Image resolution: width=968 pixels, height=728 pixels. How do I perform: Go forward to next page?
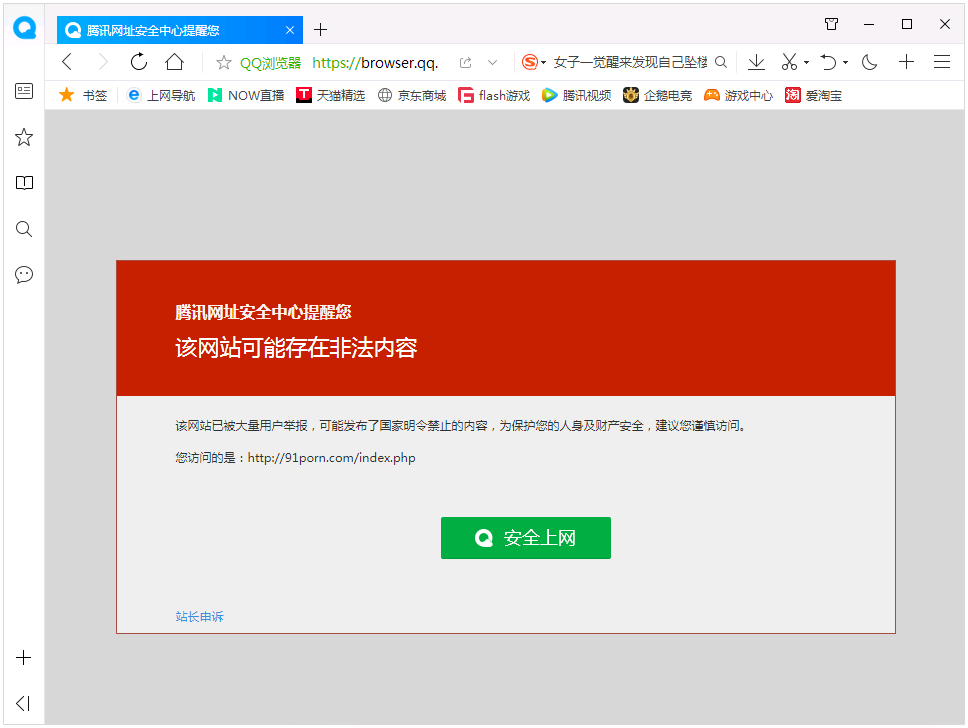coord(103,62)
